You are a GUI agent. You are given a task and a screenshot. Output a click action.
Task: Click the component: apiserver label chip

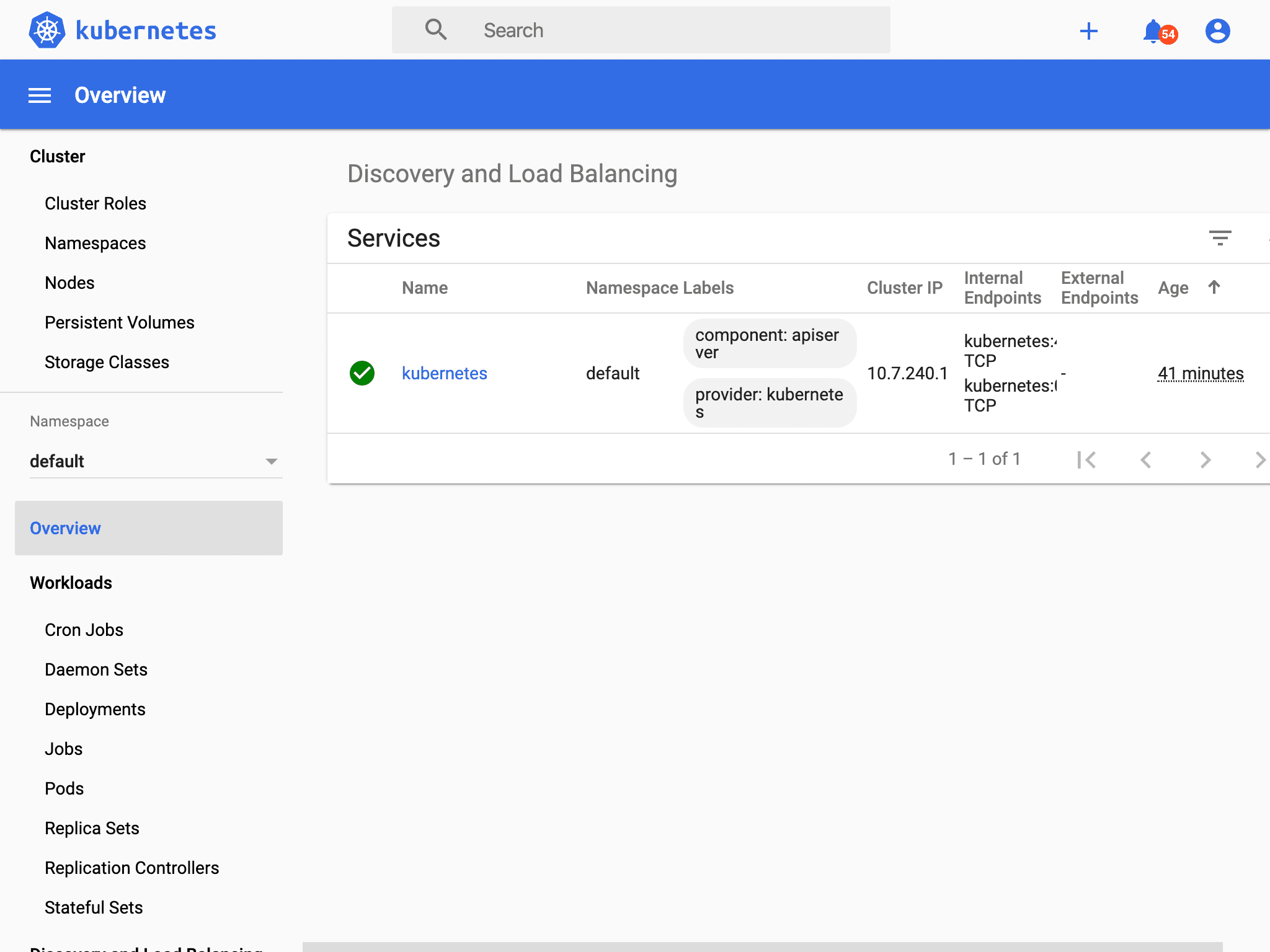coord(770,343)
